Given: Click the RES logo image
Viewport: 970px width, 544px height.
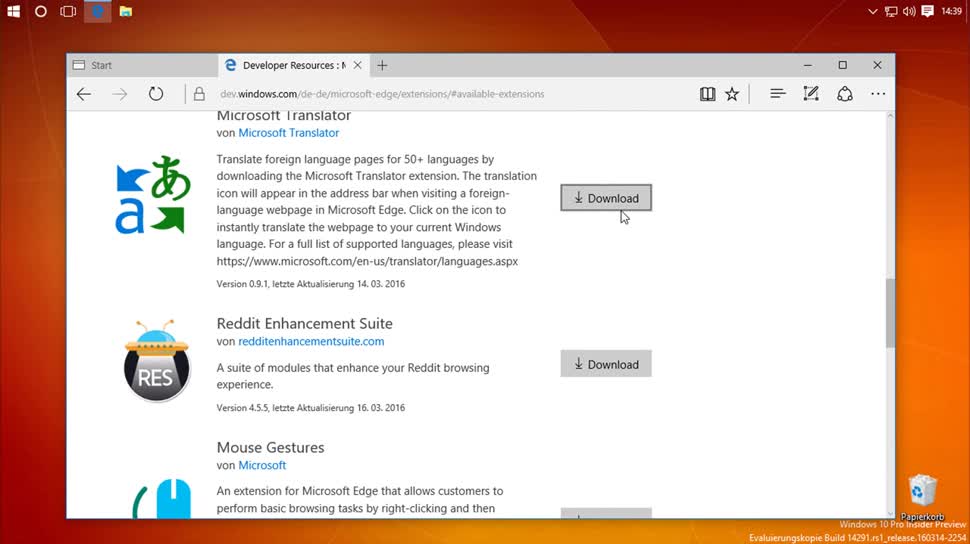Looking at the screenshot, I should click(156, 361).
